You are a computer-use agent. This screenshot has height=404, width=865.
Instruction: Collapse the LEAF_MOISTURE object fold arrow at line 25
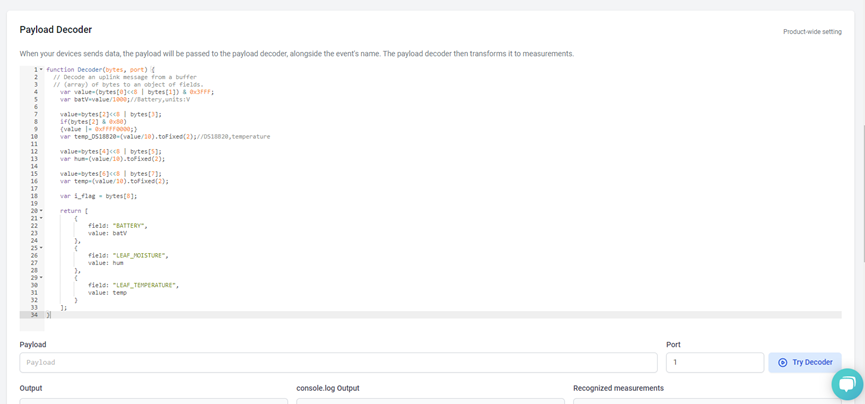coord(41,248)
